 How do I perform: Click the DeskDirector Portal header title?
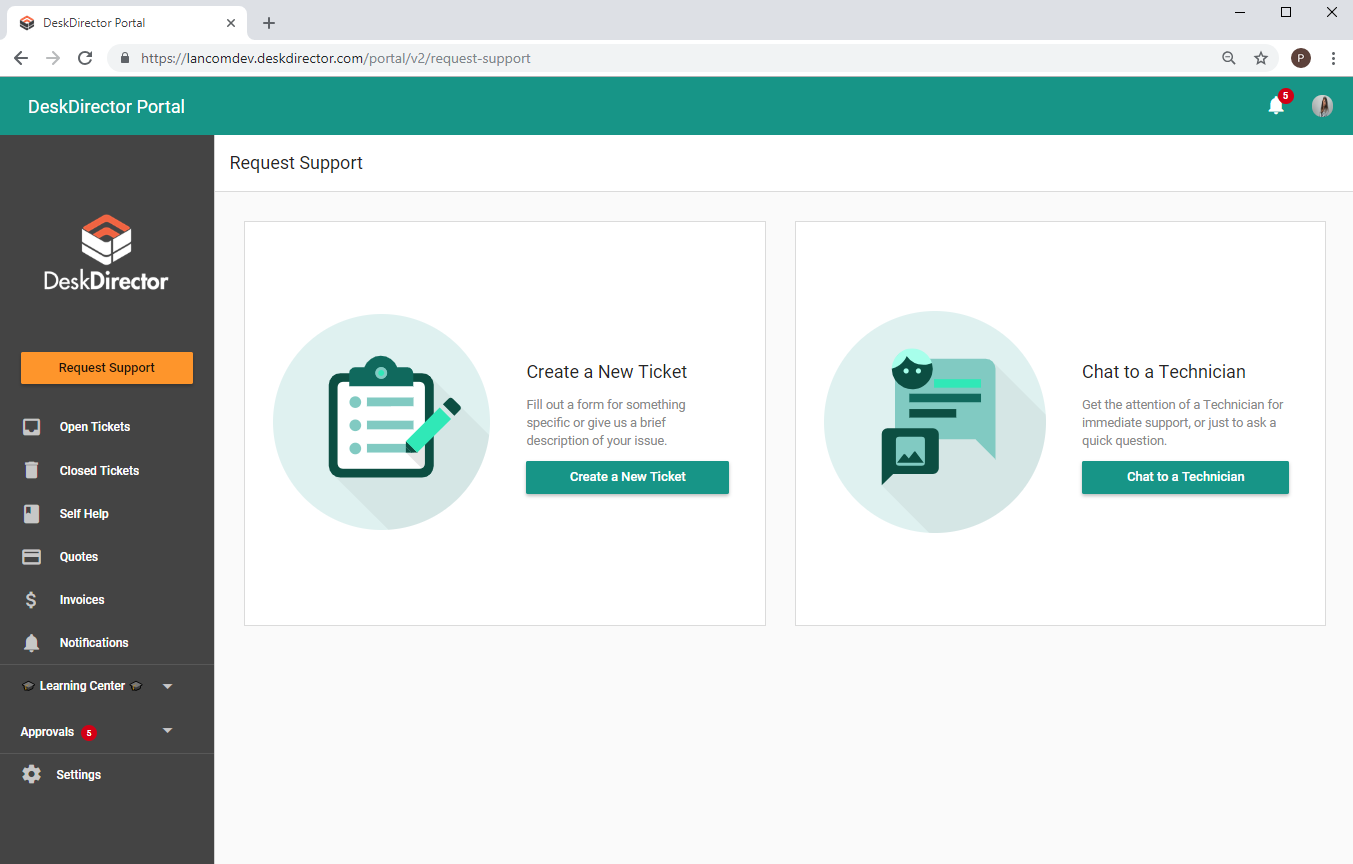[x=106, y=107]
